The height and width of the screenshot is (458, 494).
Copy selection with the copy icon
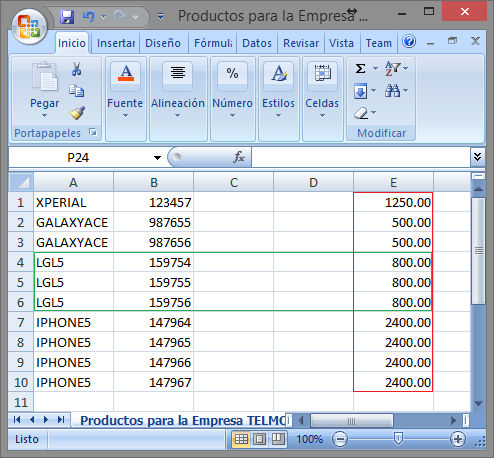[x=77, y=91]
